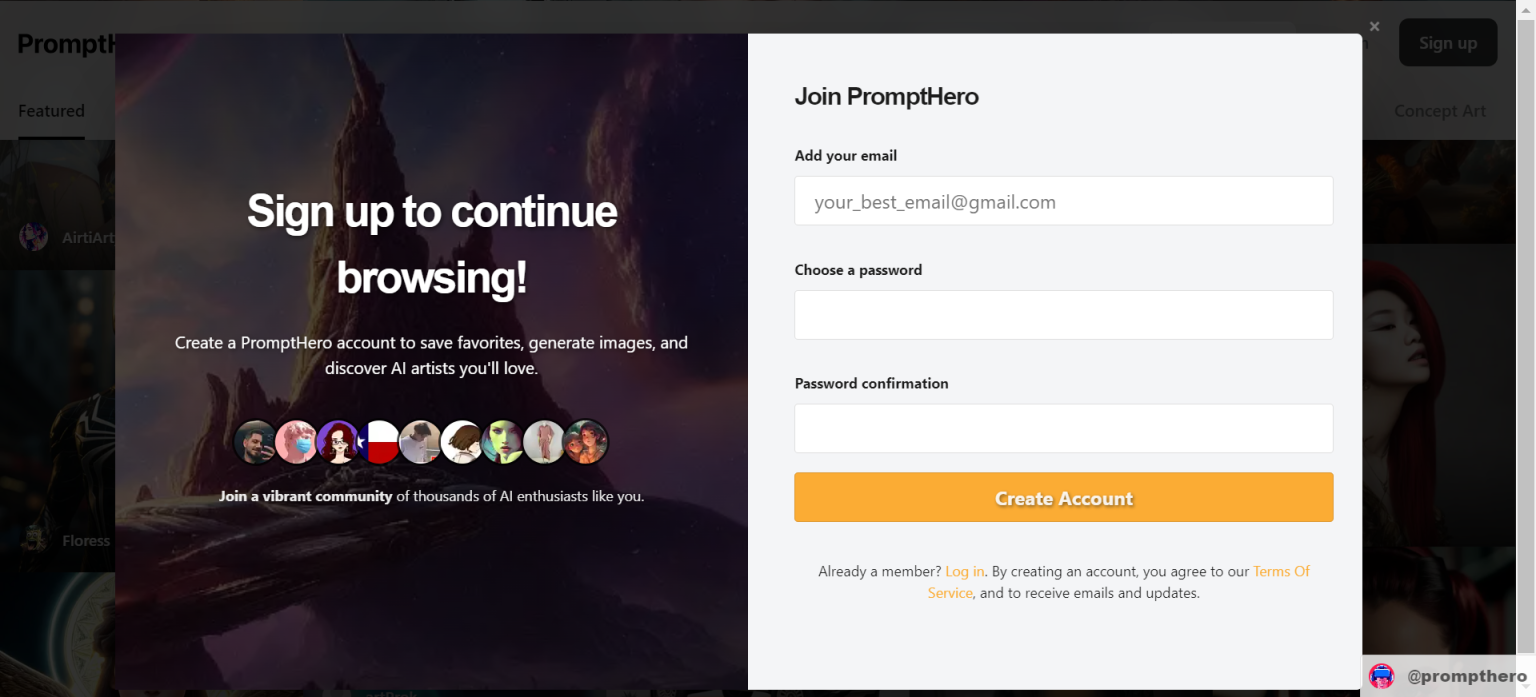Image resolution: width=1536 pixels, height=697 pixels.
Task: Dismiss the signup modal with the X
Action: 1374,26
